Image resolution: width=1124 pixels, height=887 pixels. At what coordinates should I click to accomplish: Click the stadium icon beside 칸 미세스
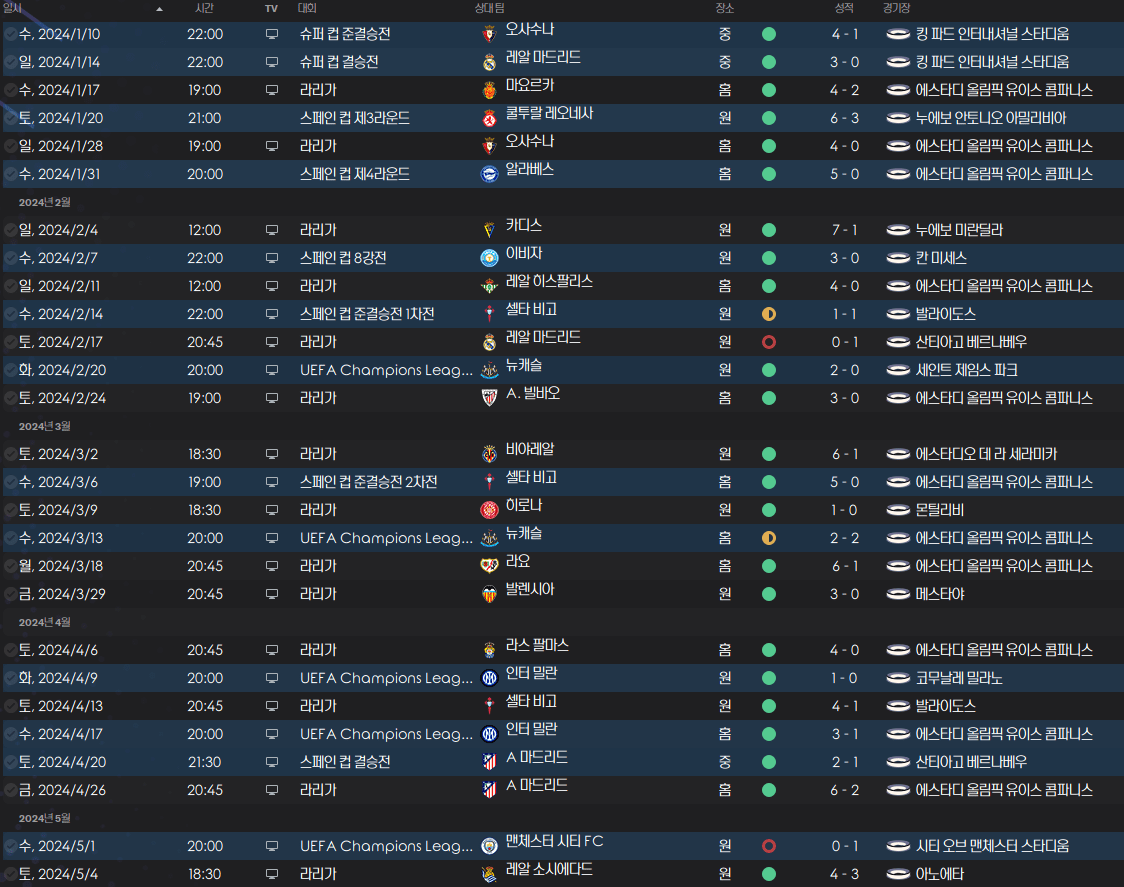click(x=898, y=258)
